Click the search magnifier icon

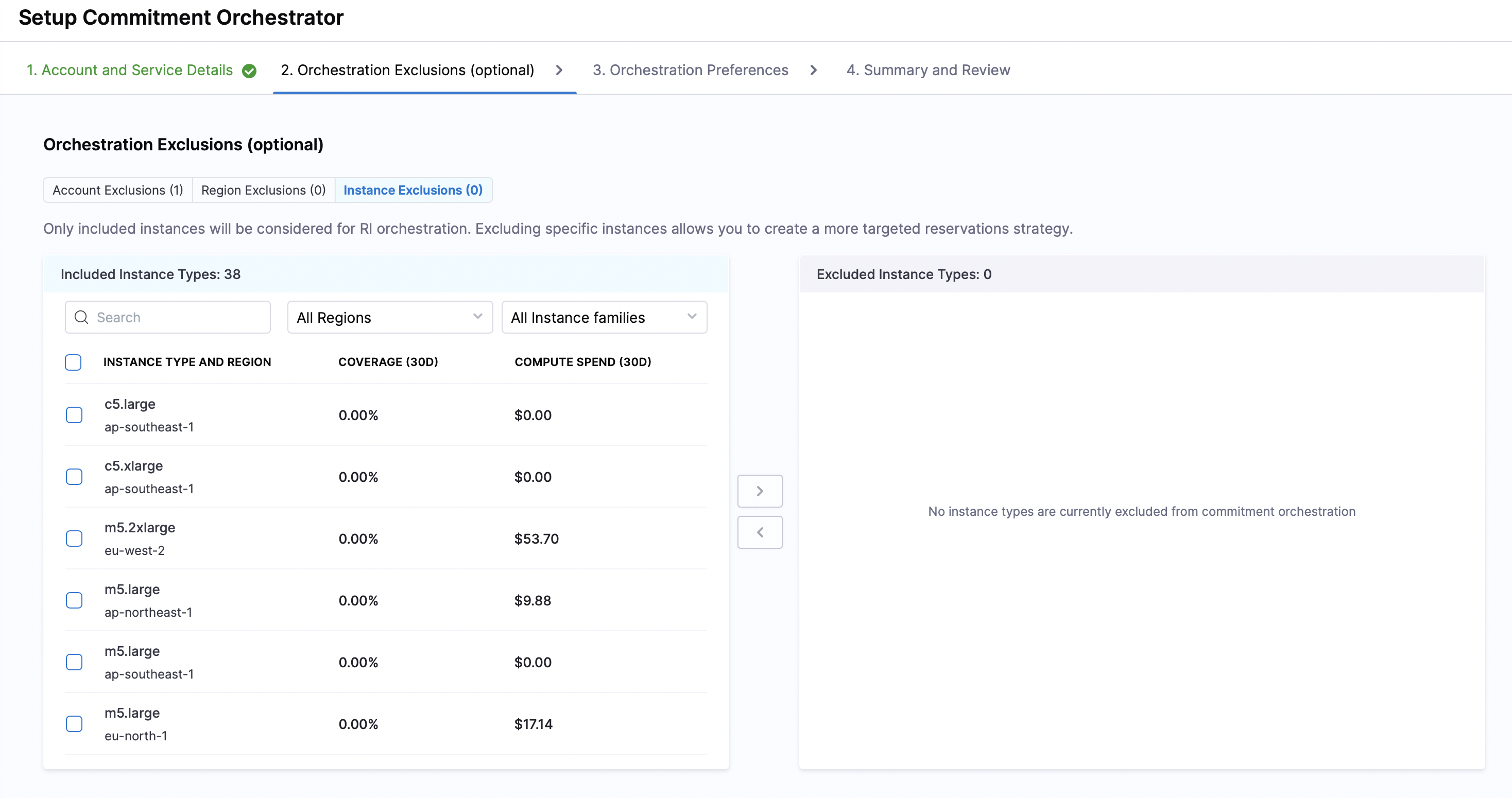point(81,318)
